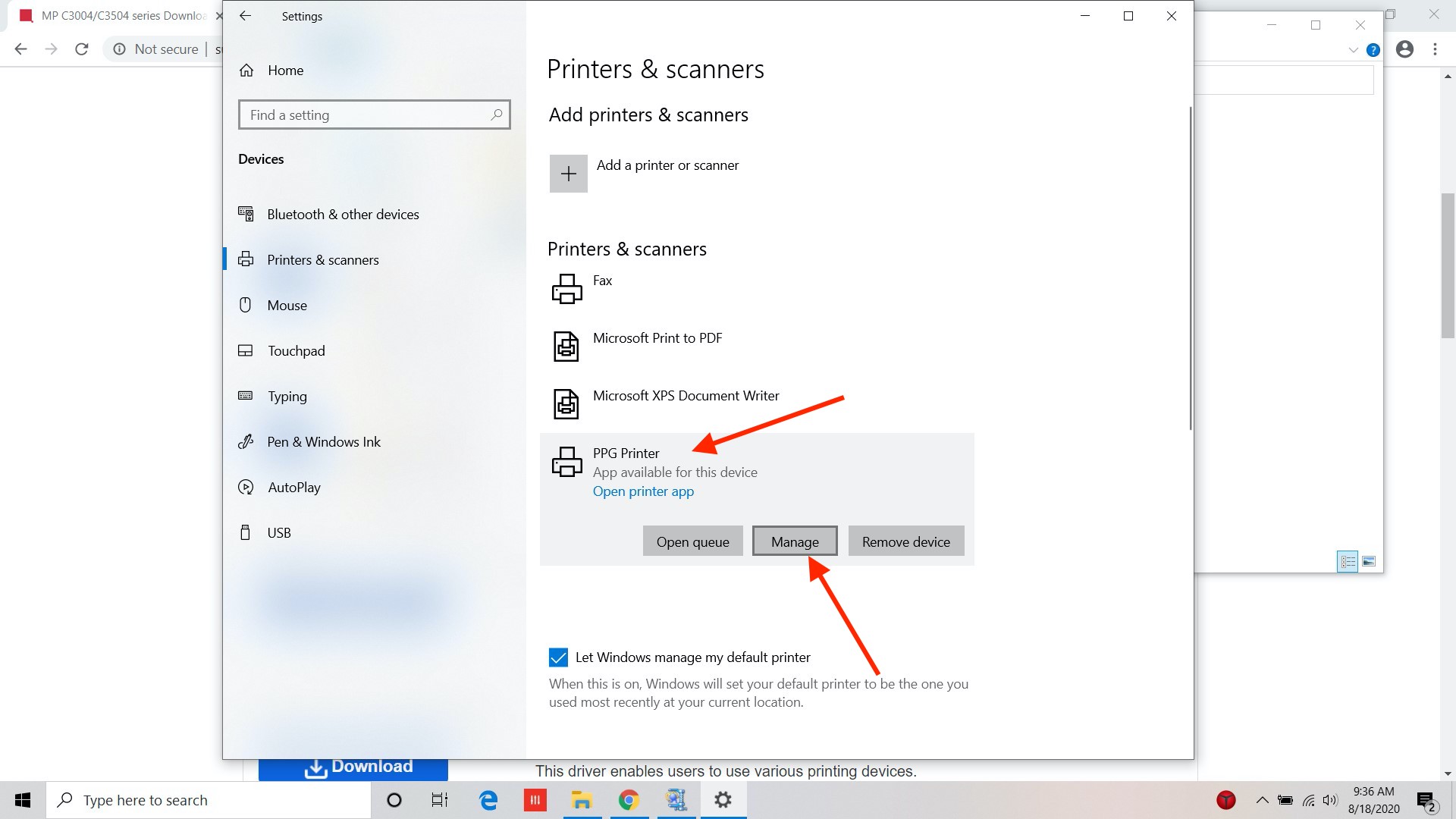Viewport: 1456px width, 819px height.
Task: Go back with the Settings back arrow
Action: tap(245, 16)
